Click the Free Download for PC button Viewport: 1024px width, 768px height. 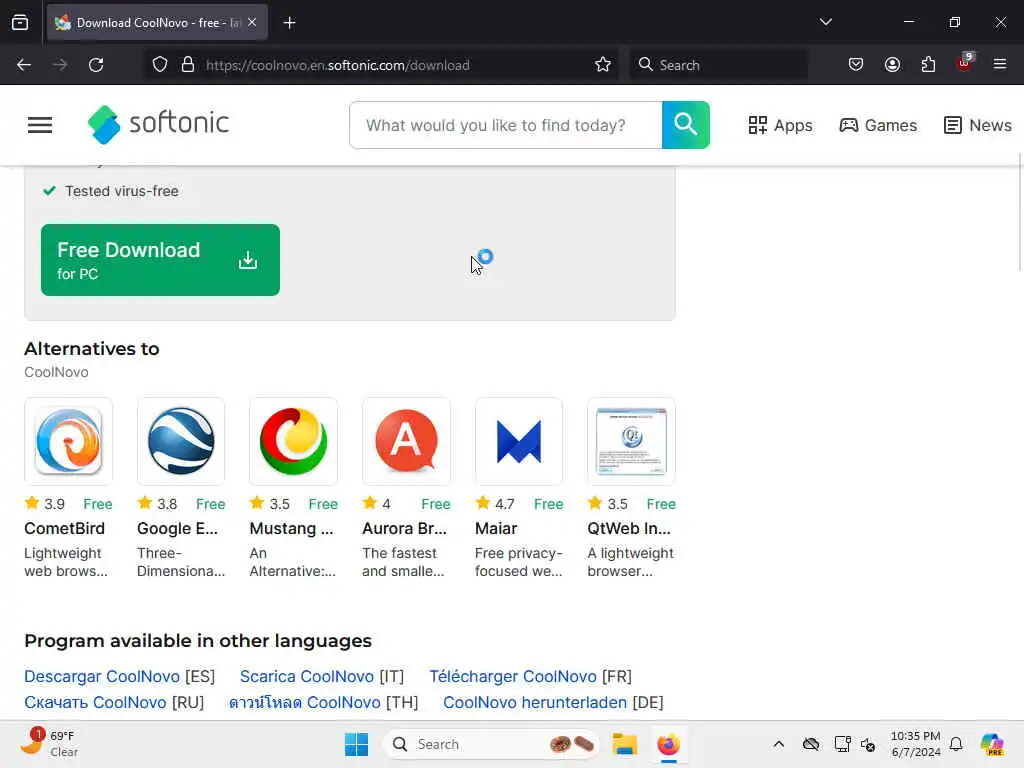coord(160,260)
